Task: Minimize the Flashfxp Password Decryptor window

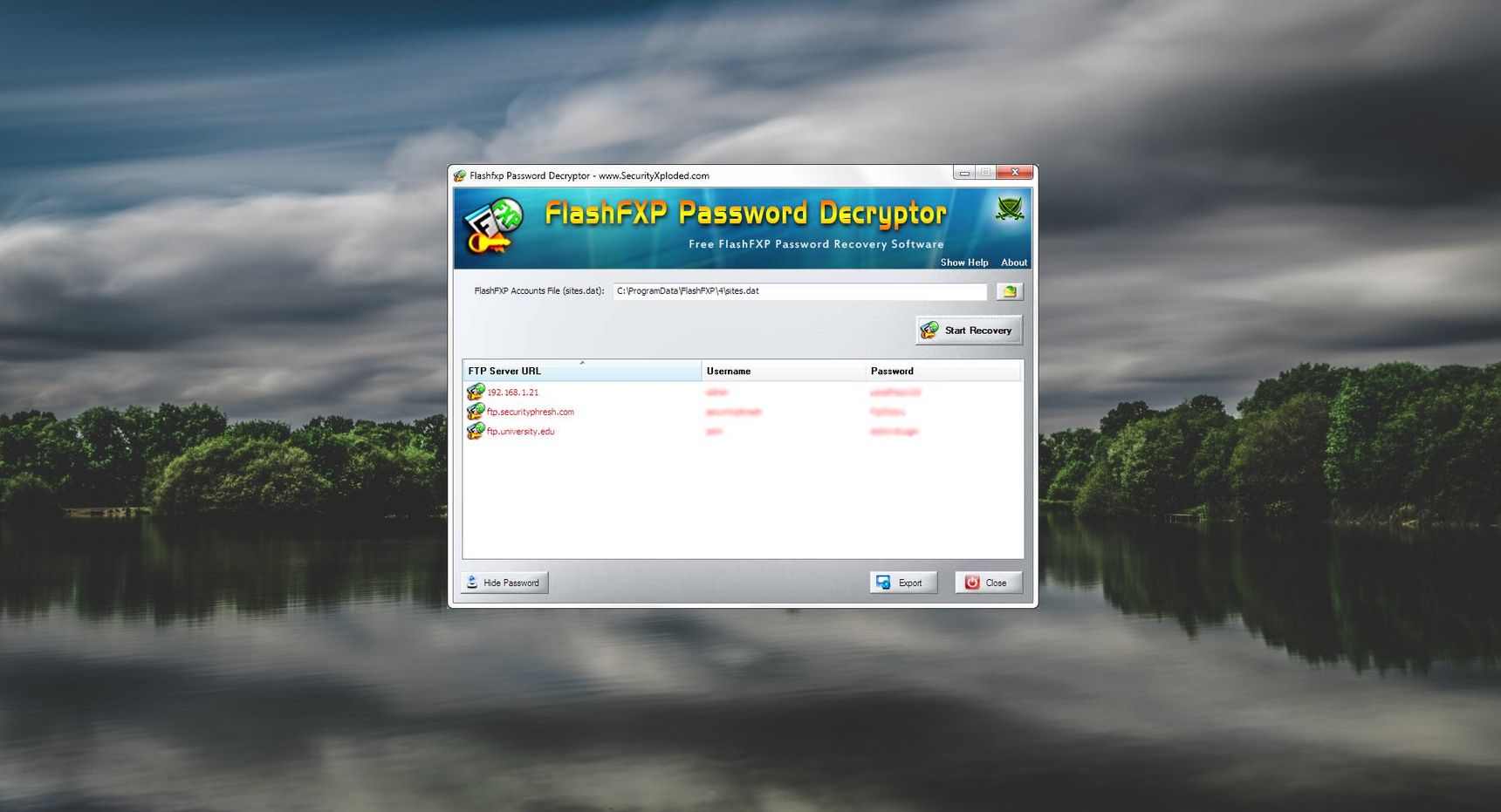Action: coord(963,172)
